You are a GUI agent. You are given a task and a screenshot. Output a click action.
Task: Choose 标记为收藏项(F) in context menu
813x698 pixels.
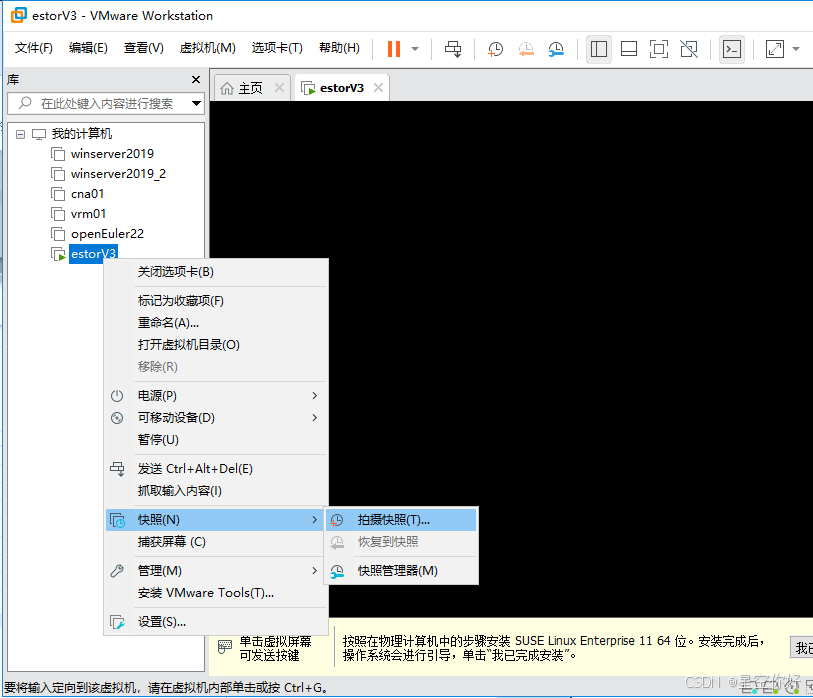click(x=216, y=301)
